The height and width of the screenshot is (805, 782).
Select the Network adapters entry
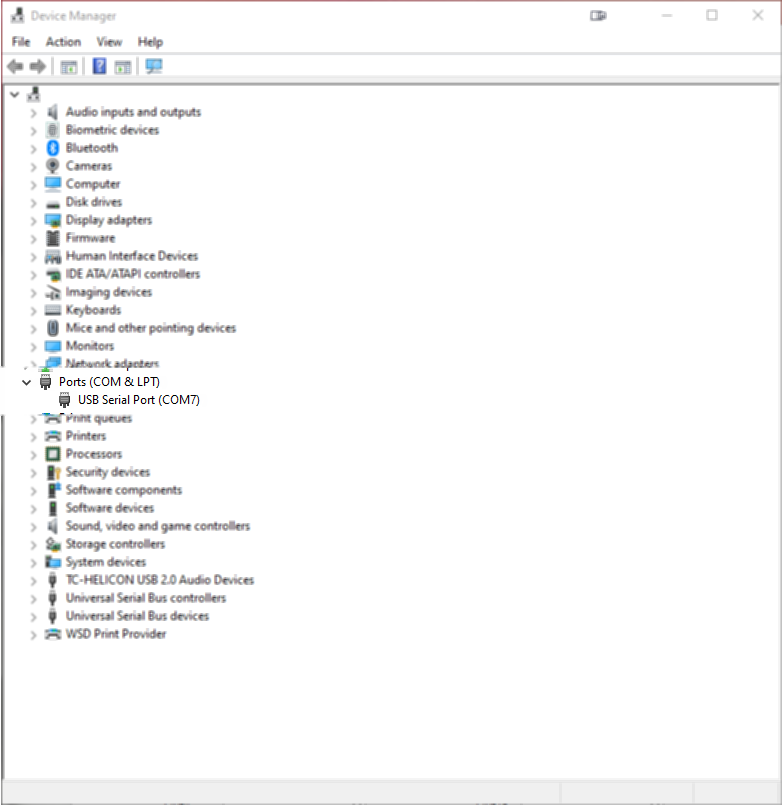112,363
